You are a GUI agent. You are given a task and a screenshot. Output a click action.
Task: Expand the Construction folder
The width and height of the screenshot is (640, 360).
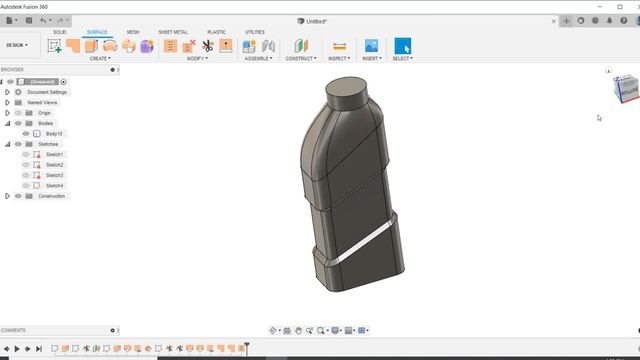pyautogui.click(x=7, y=196)
